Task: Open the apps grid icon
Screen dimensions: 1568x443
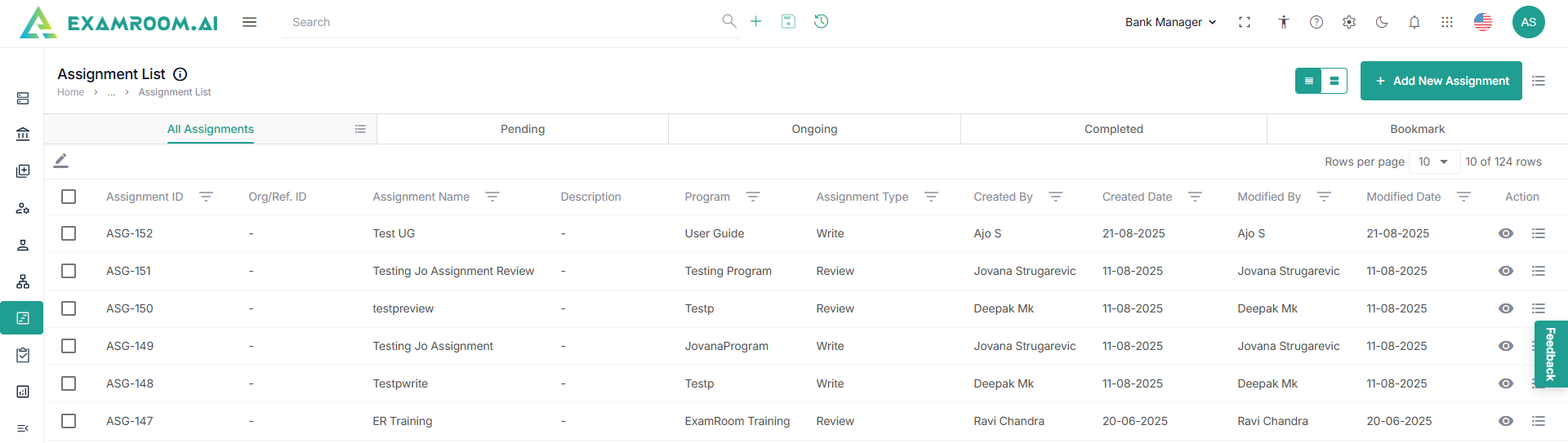Action: tap(1447, 22)
